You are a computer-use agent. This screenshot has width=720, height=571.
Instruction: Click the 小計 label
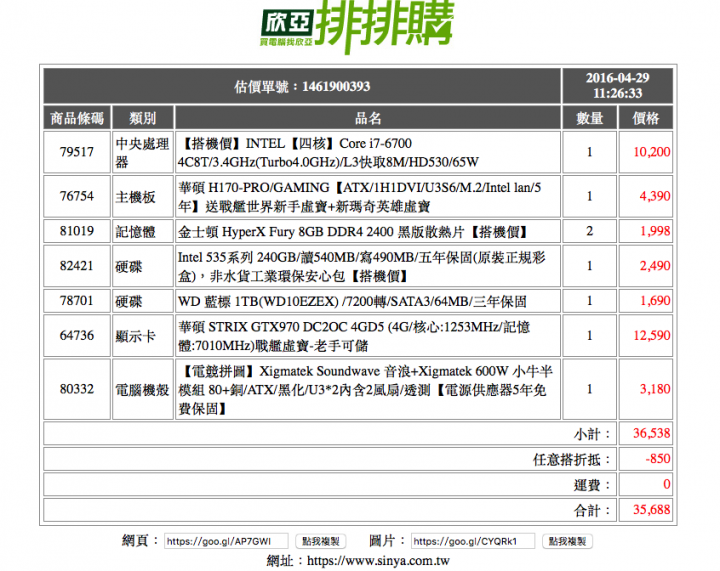click(592, 434)
